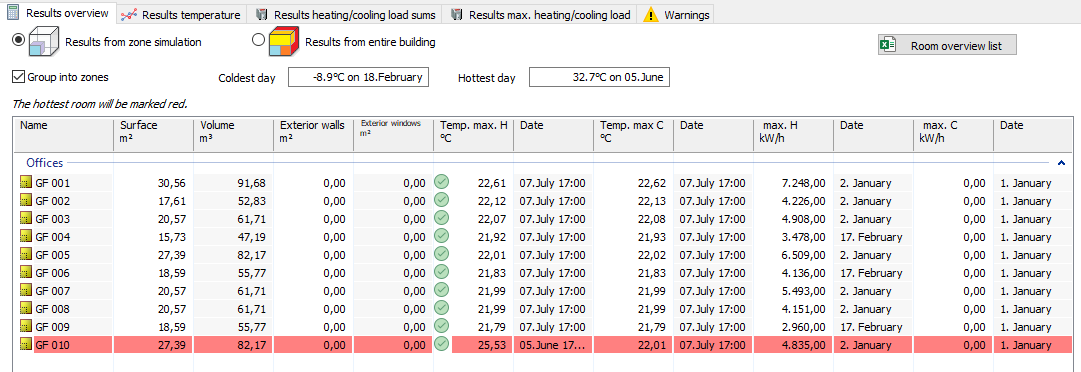The height and width of the screenshot is (372, 1081).
Task: Select Results from entire building radio
Action: [x=258, y=41]
